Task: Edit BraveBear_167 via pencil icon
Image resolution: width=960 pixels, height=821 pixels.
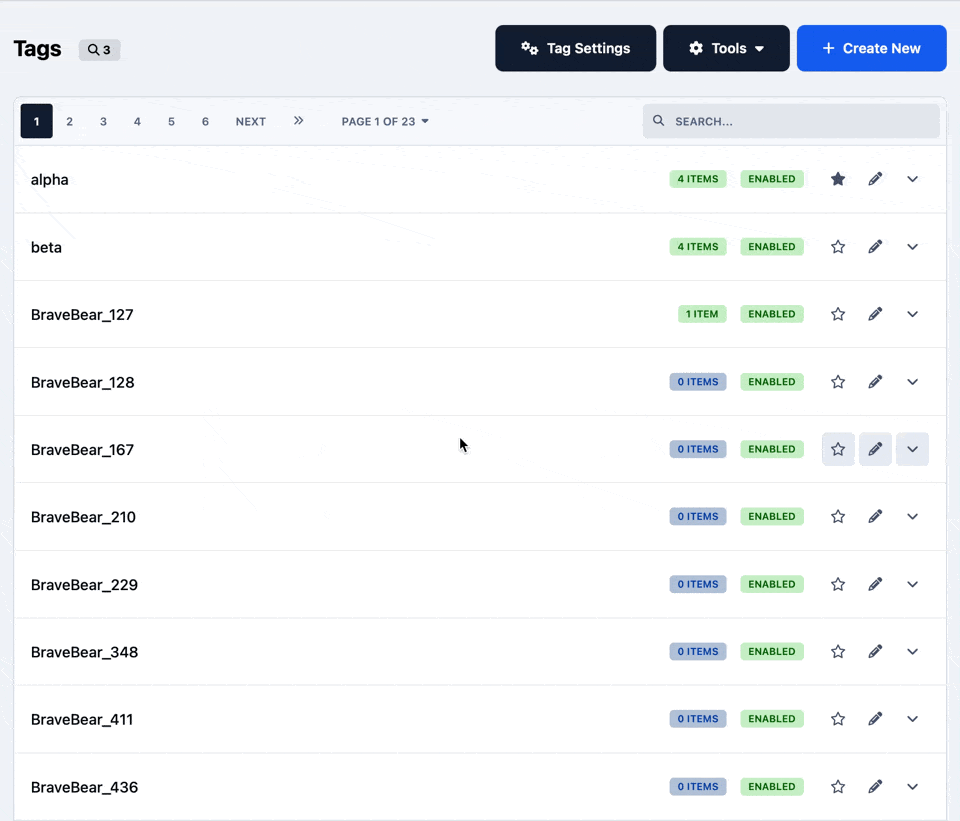Action: pyautogui.click(x=876, y=449)
